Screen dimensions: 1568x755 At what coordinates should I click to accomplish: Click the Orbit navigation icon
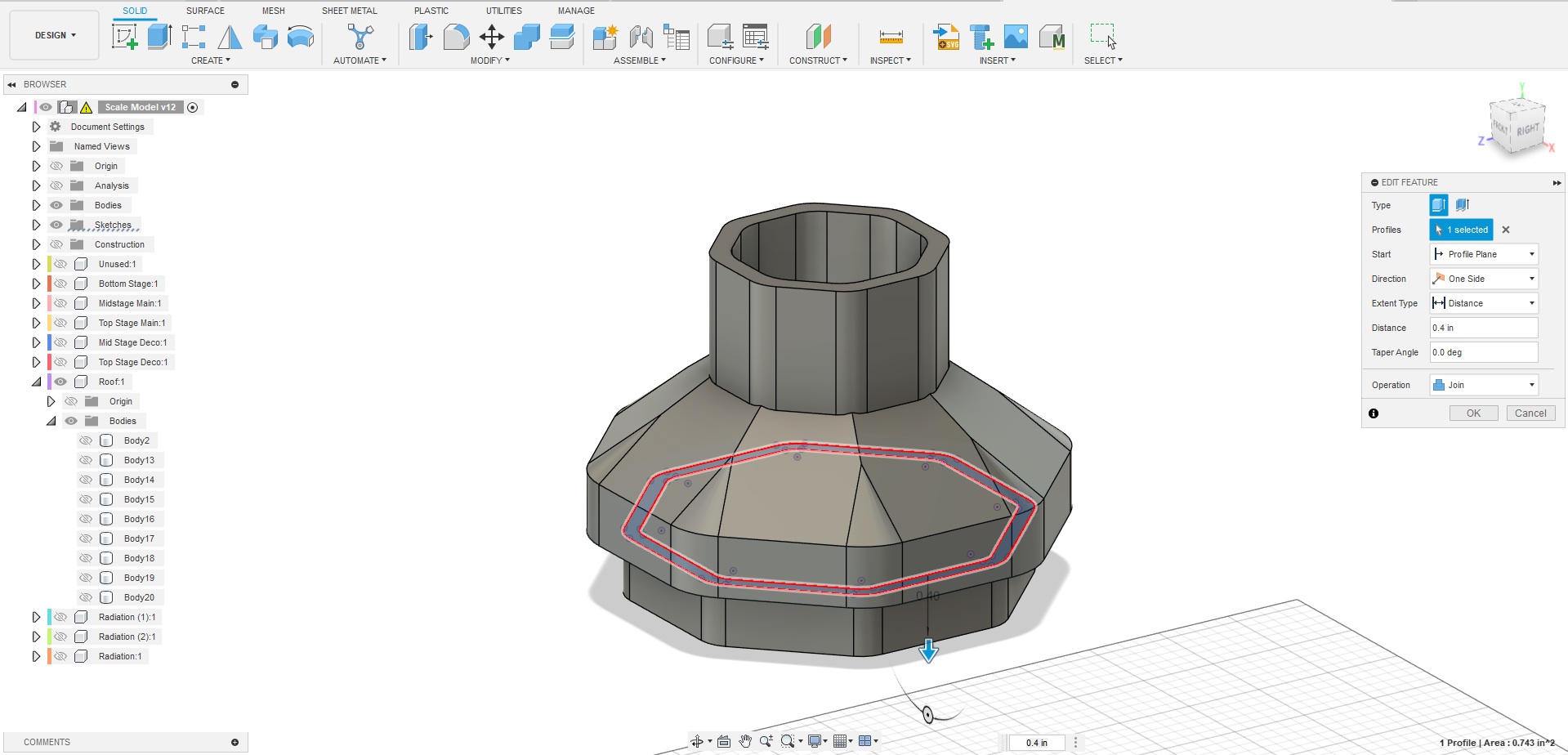tap(697, 741)
